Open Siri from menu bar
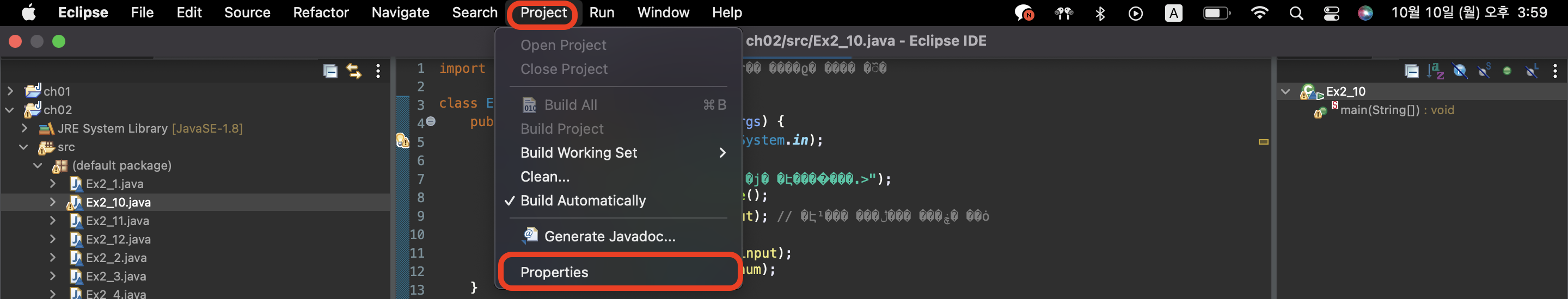The width and height of the screenshot is (1568, 299). [1365, 14]
